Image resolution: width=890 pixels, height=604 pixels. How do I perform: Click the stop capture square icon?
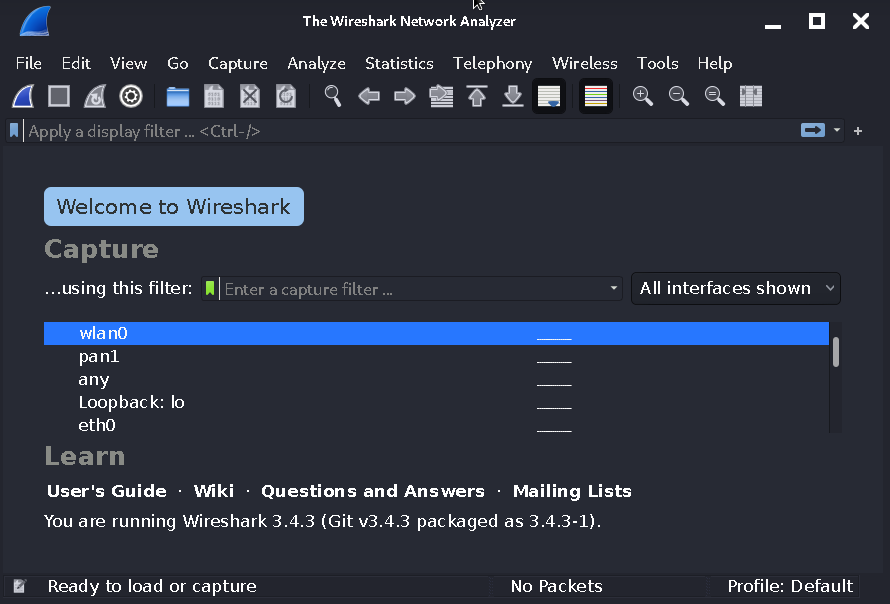pos(59,96)
